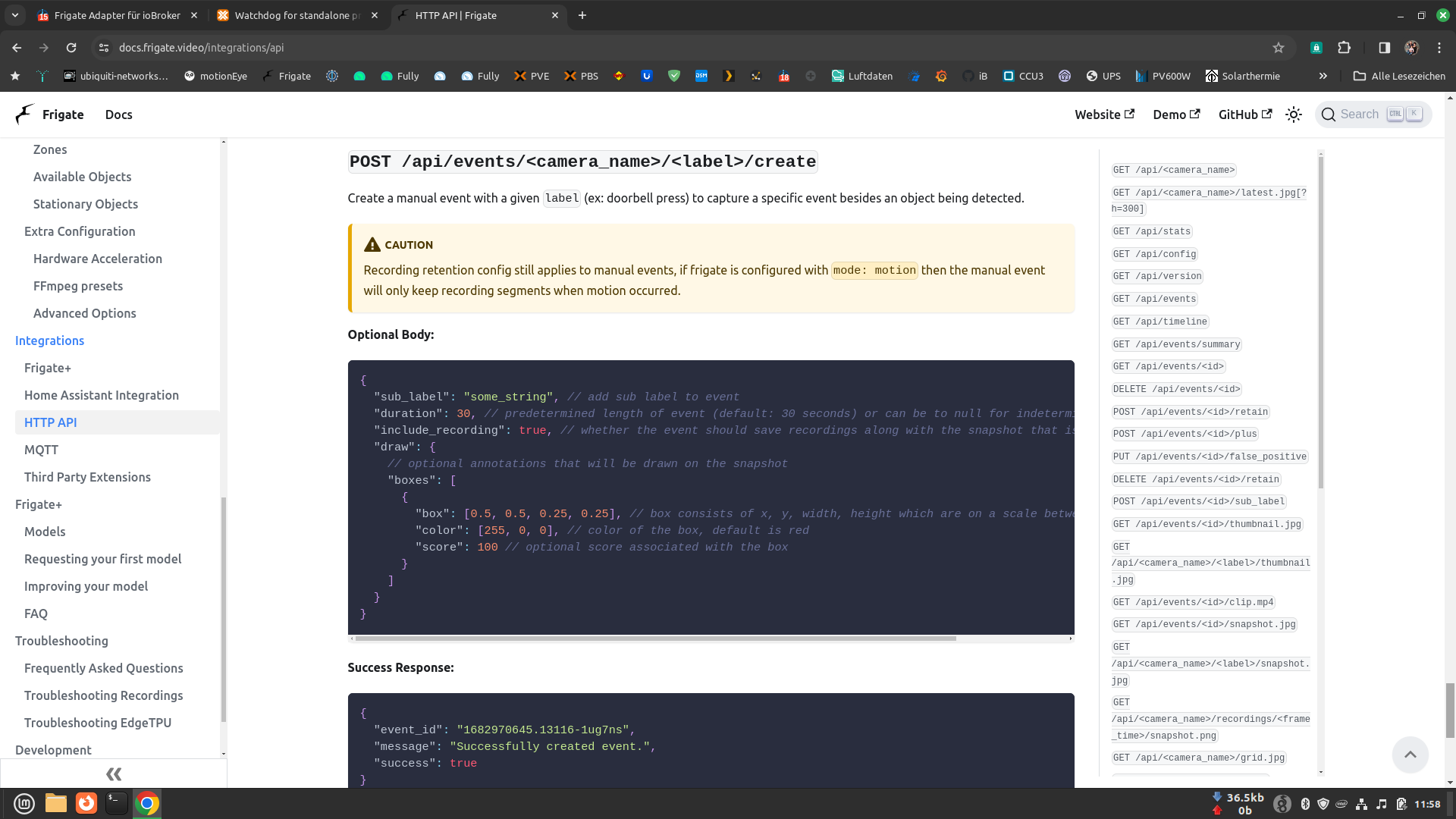Toggle the browser side panel
This screenshot has width=1456, height=819.
click(1384, 47)
